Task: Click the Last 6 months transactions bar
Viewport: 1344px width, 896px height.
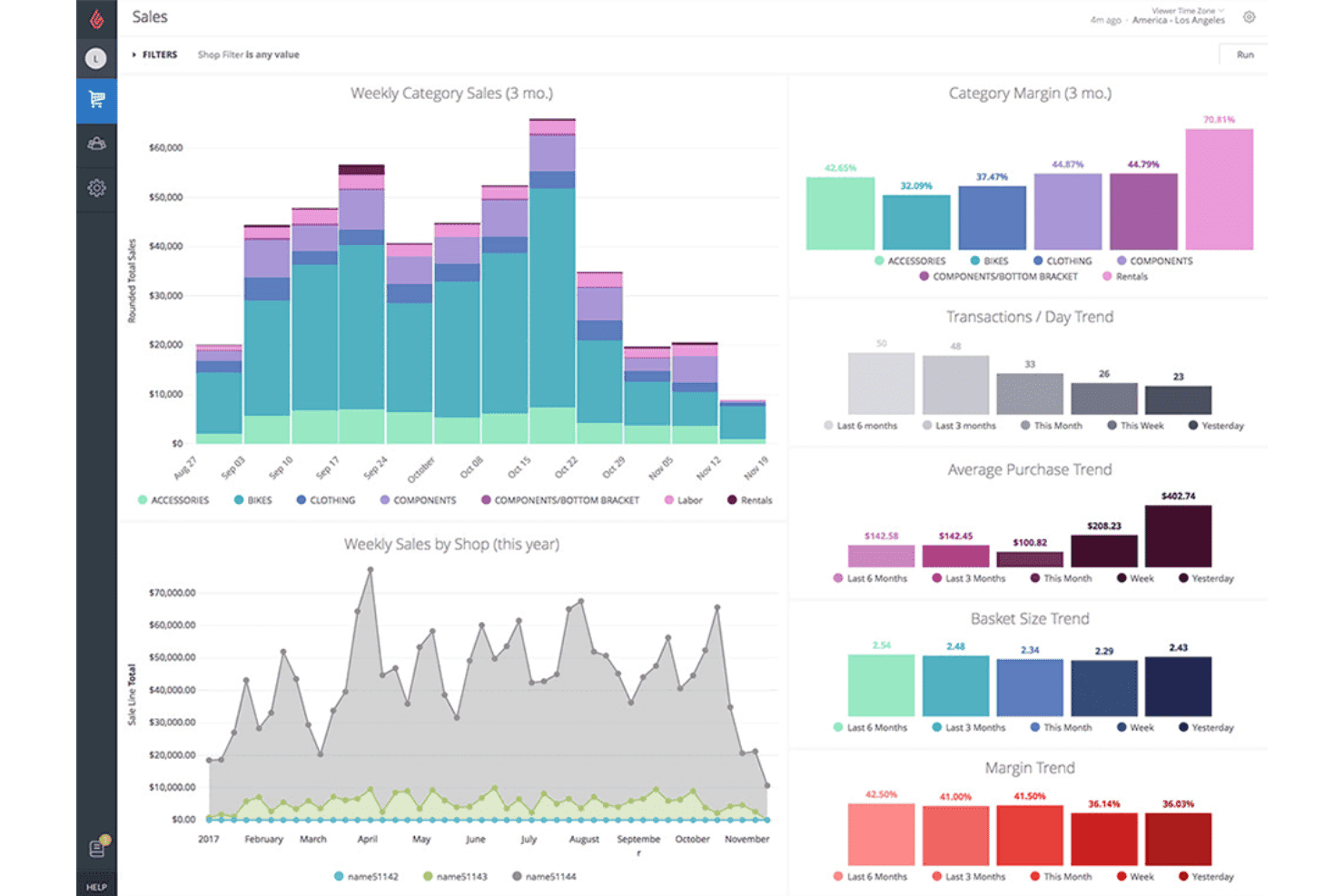Action: tap(881, 384)
